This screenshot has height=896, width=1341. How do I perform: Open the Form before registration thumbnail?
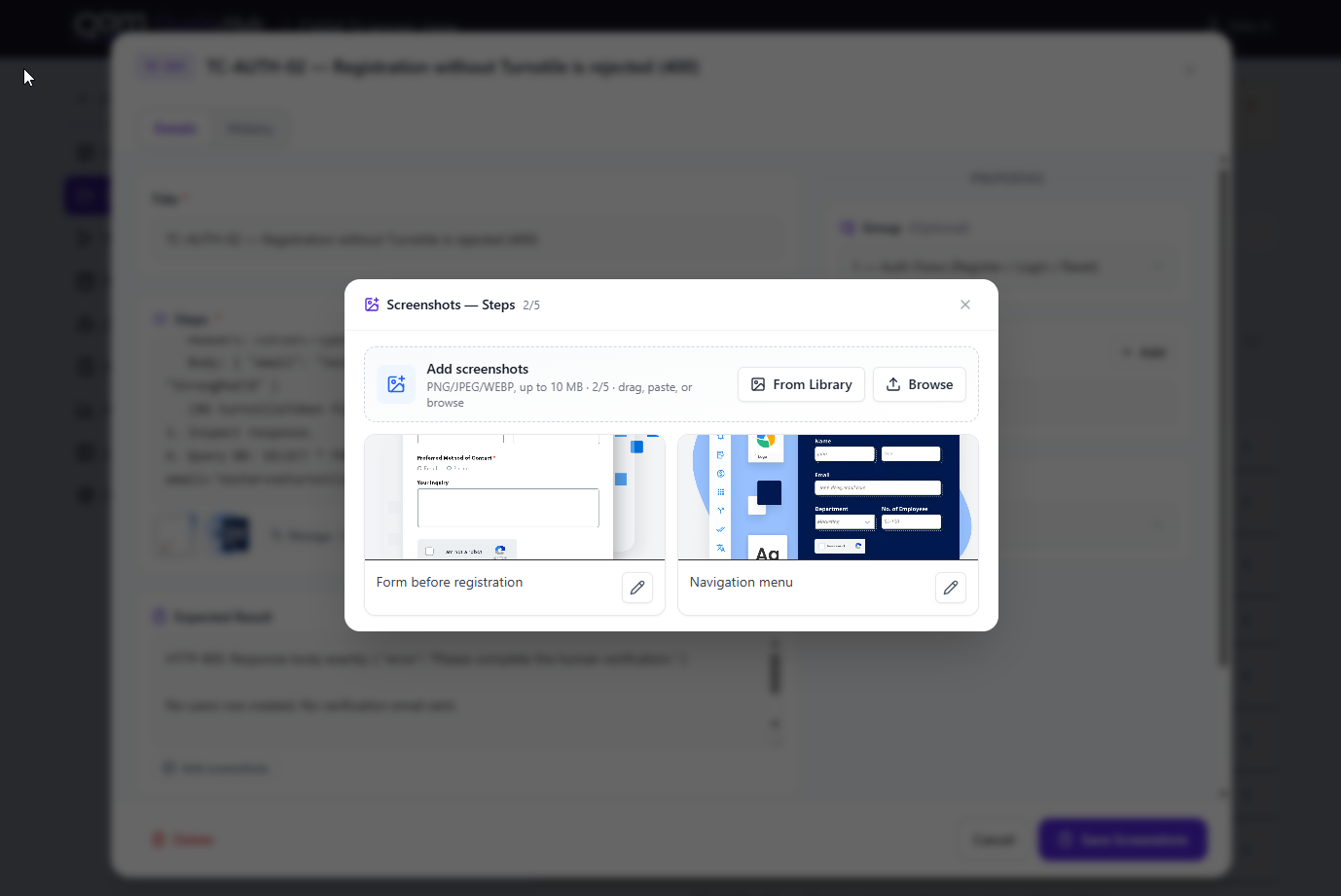(515, 497)
